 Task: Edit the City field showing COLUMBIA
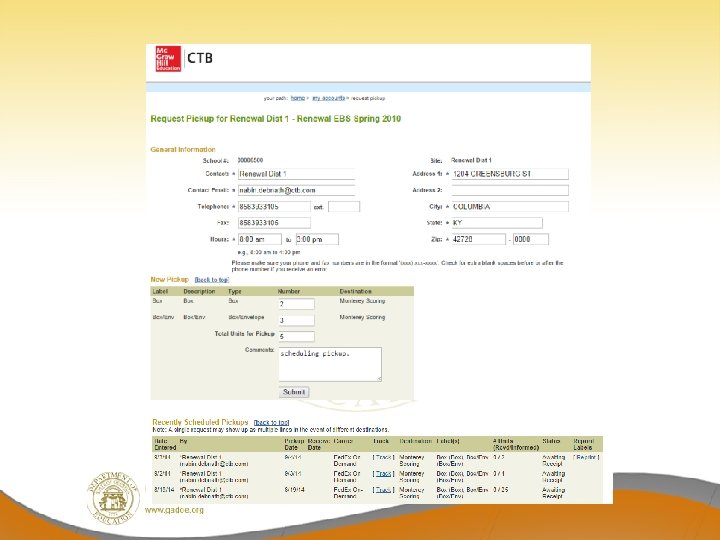pyautogui.click(x=510, y=207)
